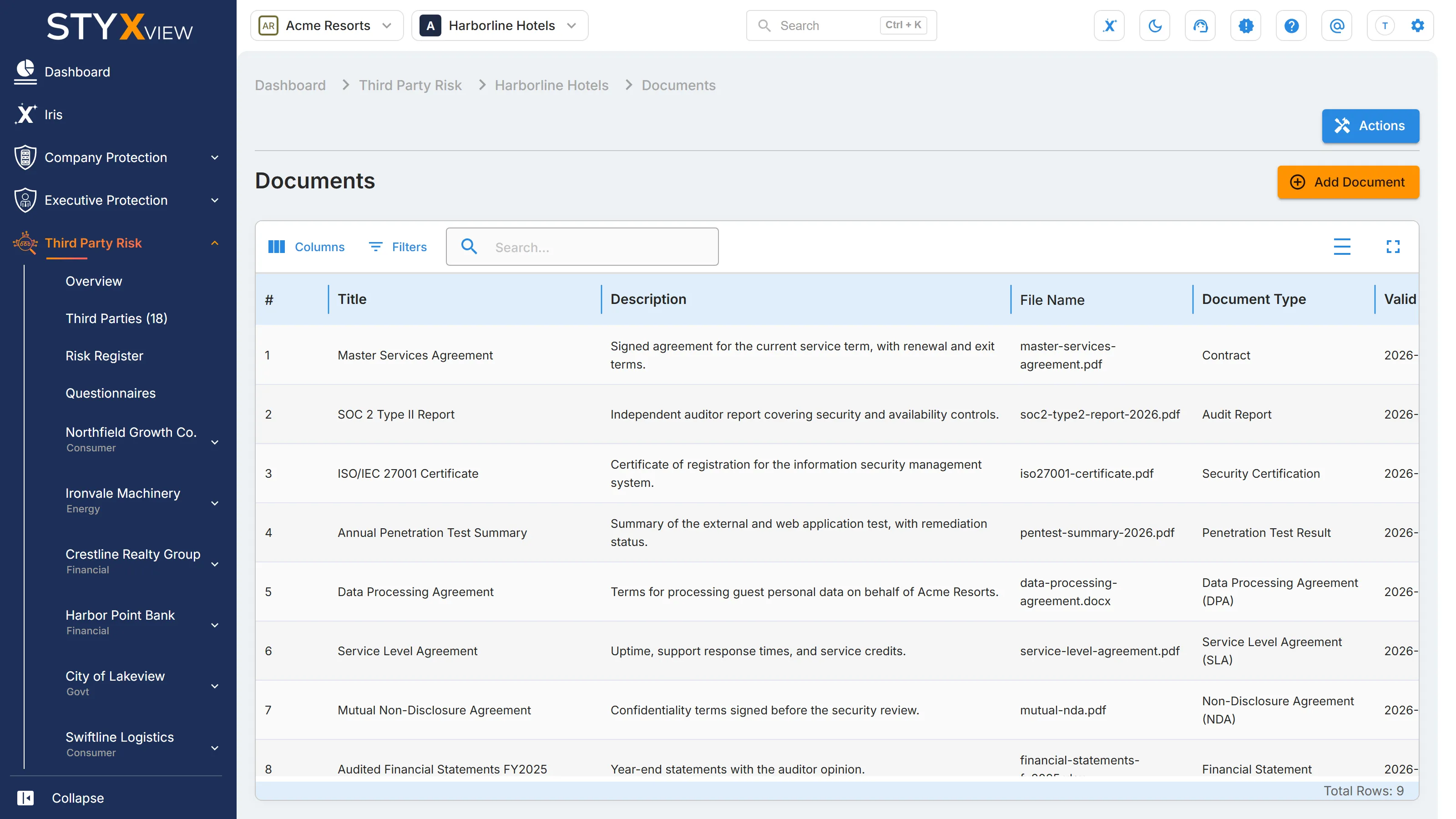Image resolution: width=1456 pixels, height=819 pixels.
Task: Sort by Title column header
Action: 352,299
